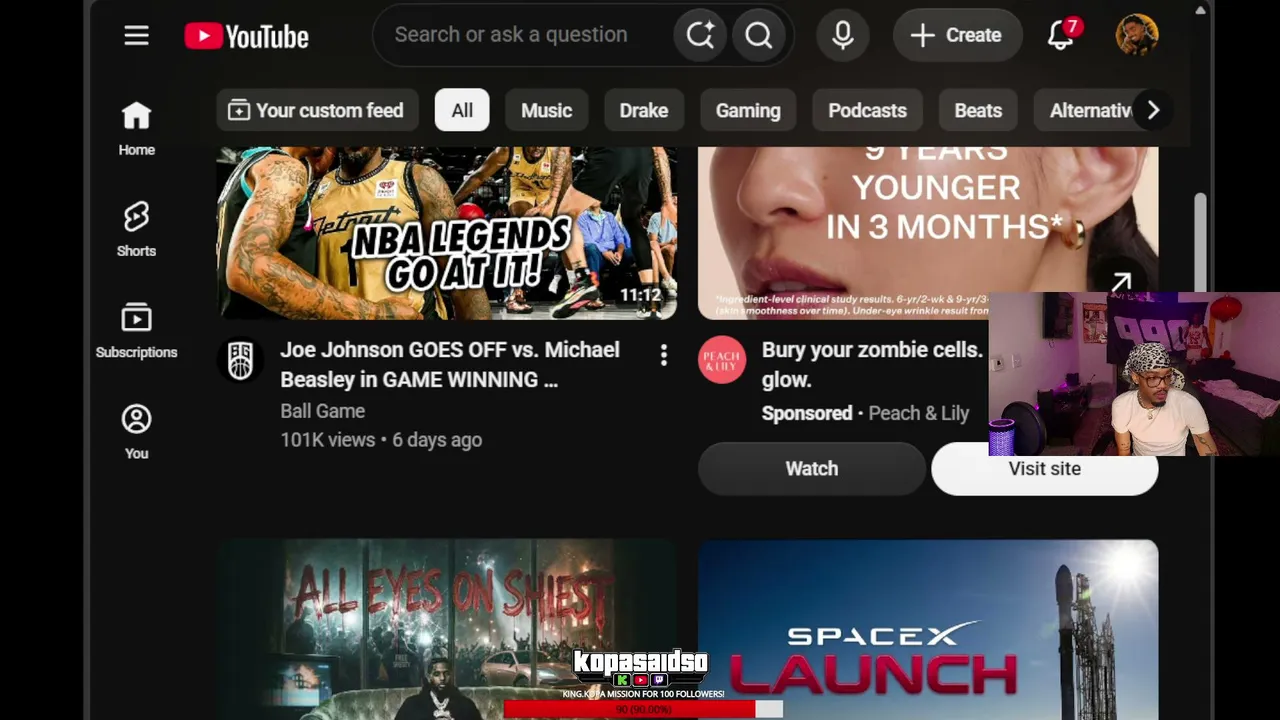Open more options for the Joe Johnson video
1280x720 pixels.
(x=663, y=355)
